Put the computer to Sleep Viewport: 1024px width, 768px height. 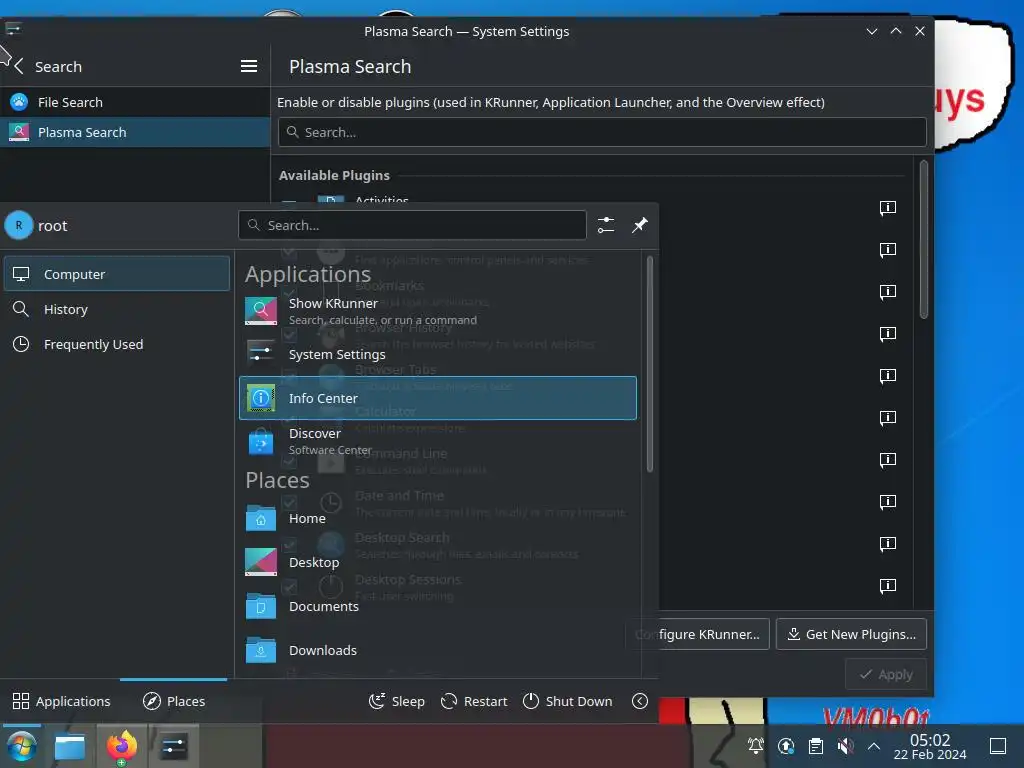[x=396, y=701]
